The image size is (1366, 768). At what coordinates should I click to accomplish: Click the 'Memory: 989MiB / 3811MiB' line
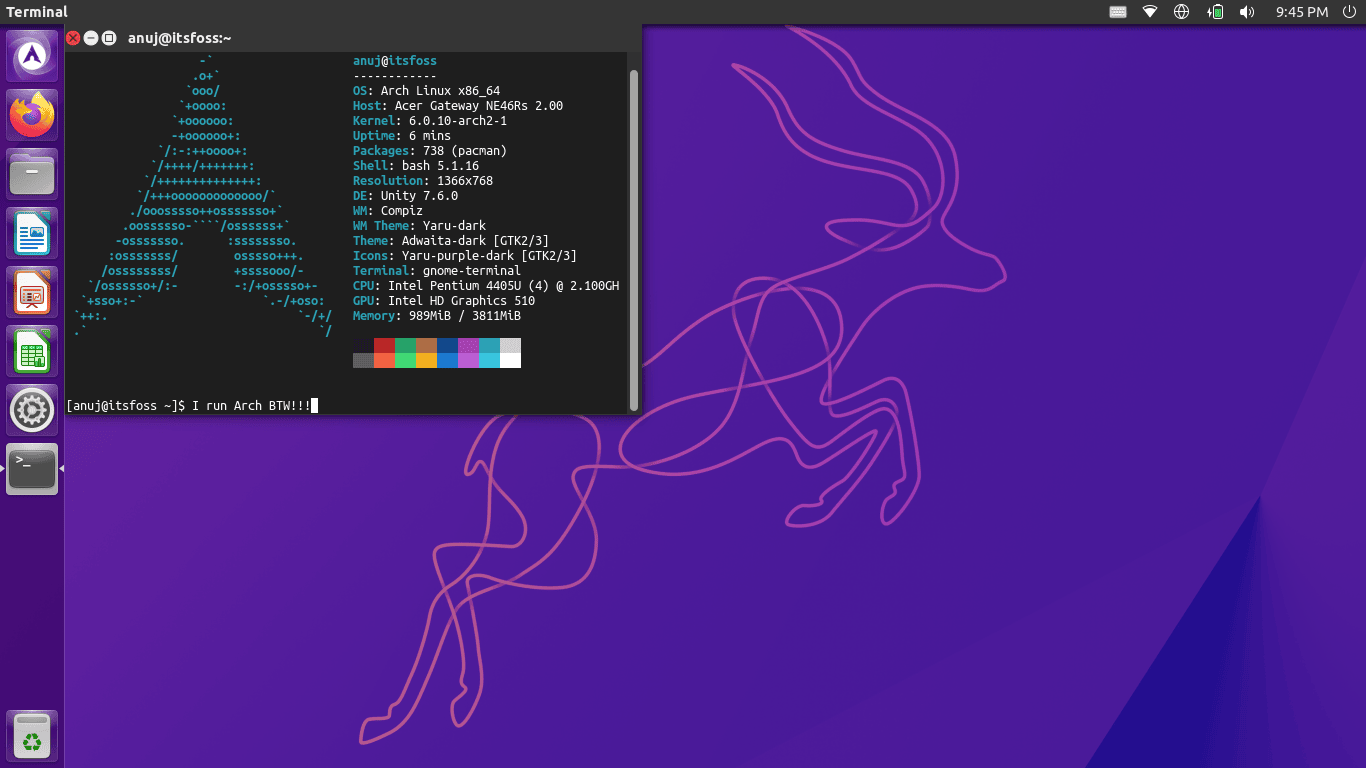click(x=437, y=316)
